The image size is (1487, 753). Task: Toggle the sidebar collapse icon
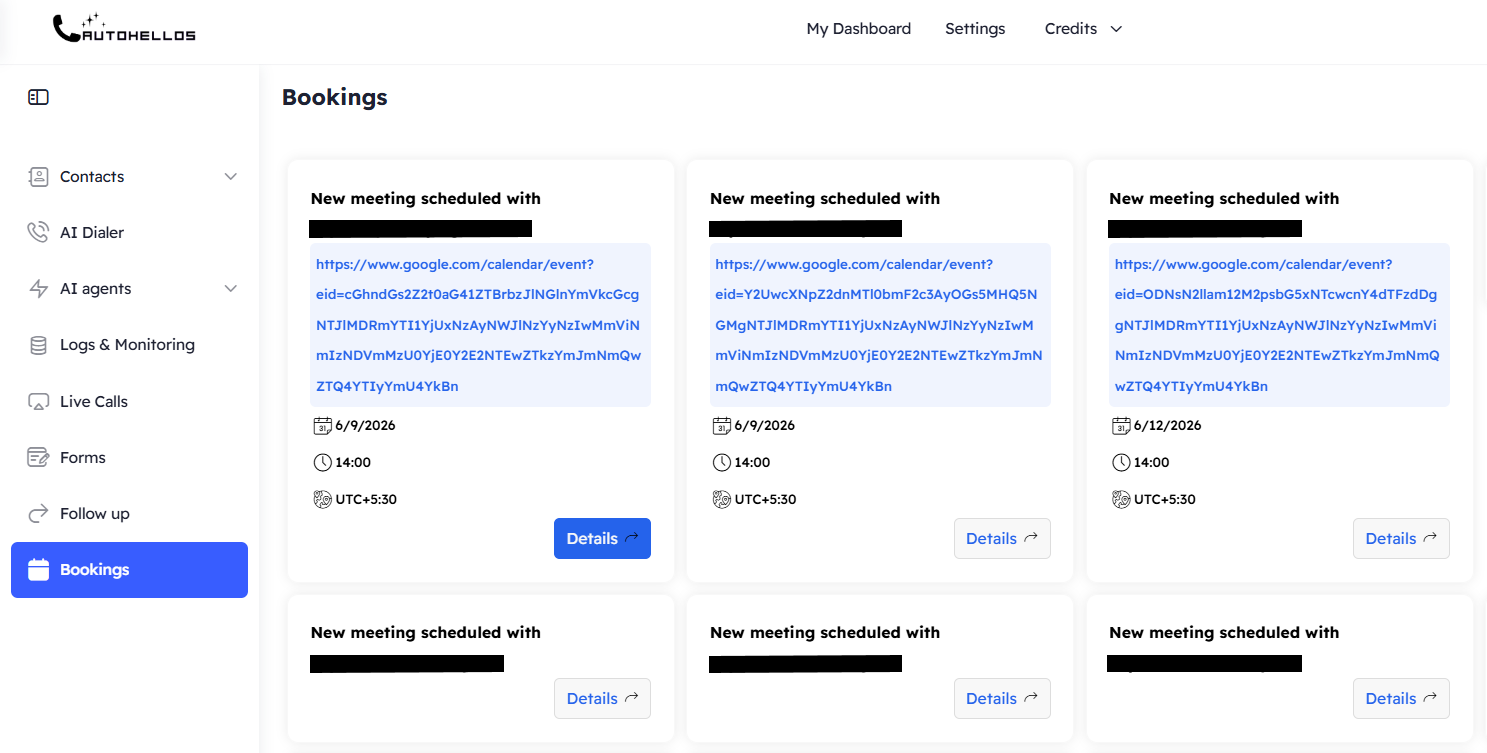[38, 97]
